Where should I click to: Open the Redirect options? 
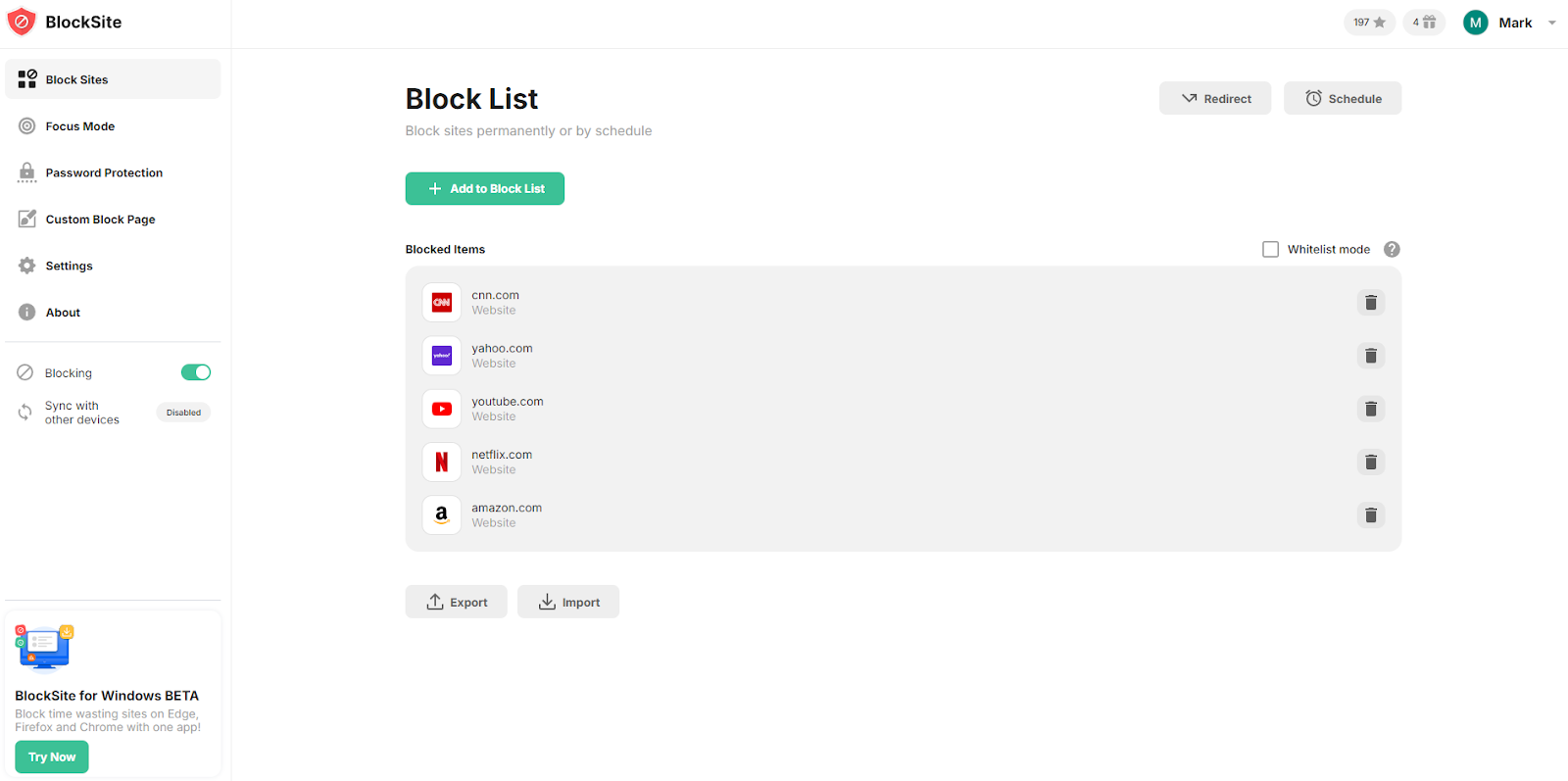click(1215, 98)
